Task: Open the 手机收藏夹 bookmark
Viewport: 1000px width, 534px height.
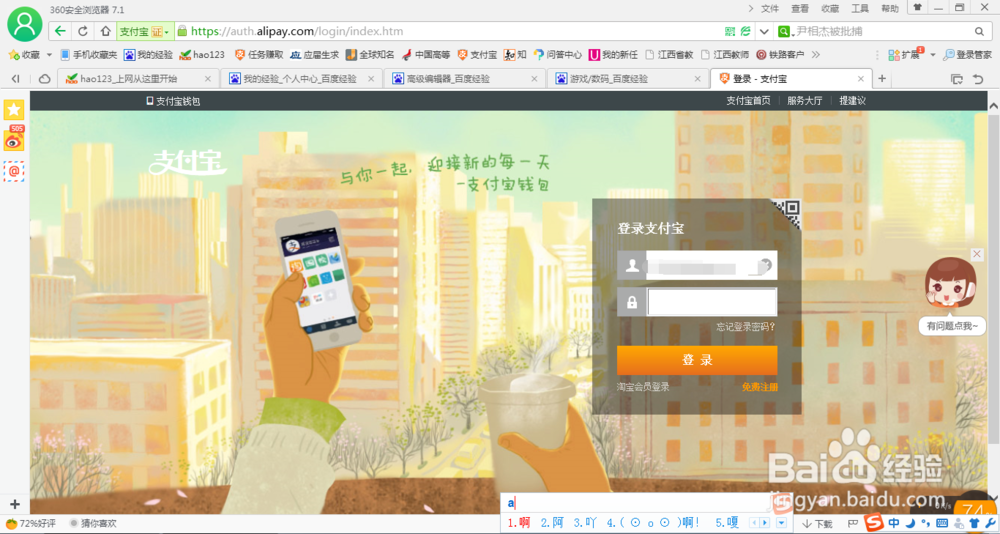Action: (89, 55)
